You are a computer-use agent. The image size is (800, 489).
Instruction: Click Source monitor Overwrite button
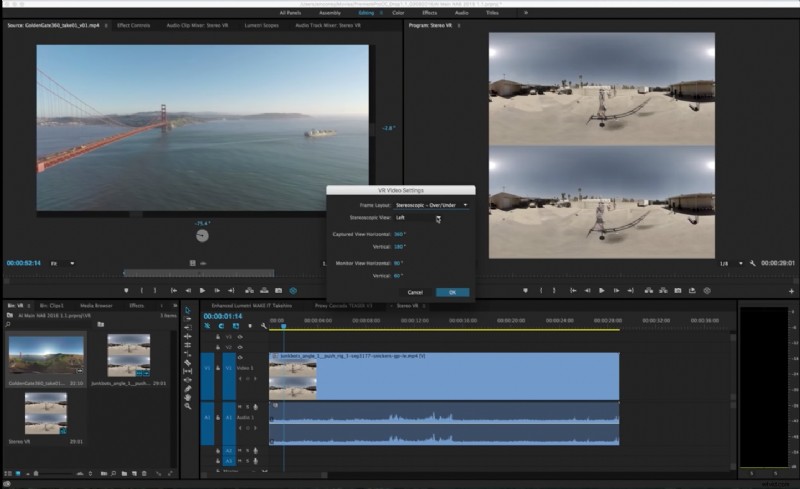coord(264,290)
